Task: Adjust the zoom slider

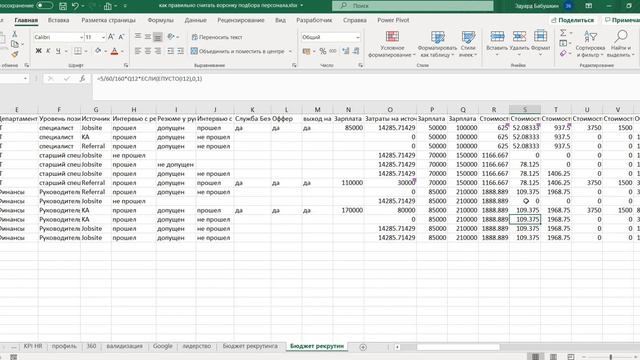Action: [611, 357]
